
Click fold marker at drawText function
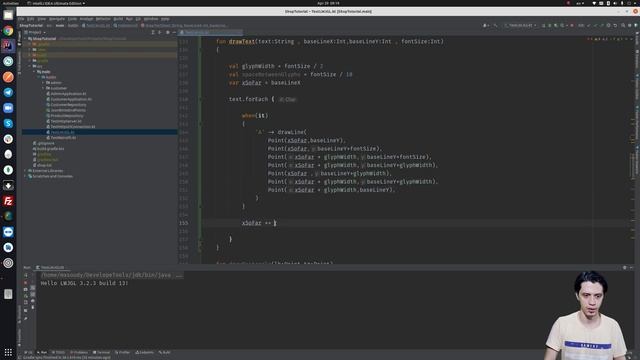200,50
